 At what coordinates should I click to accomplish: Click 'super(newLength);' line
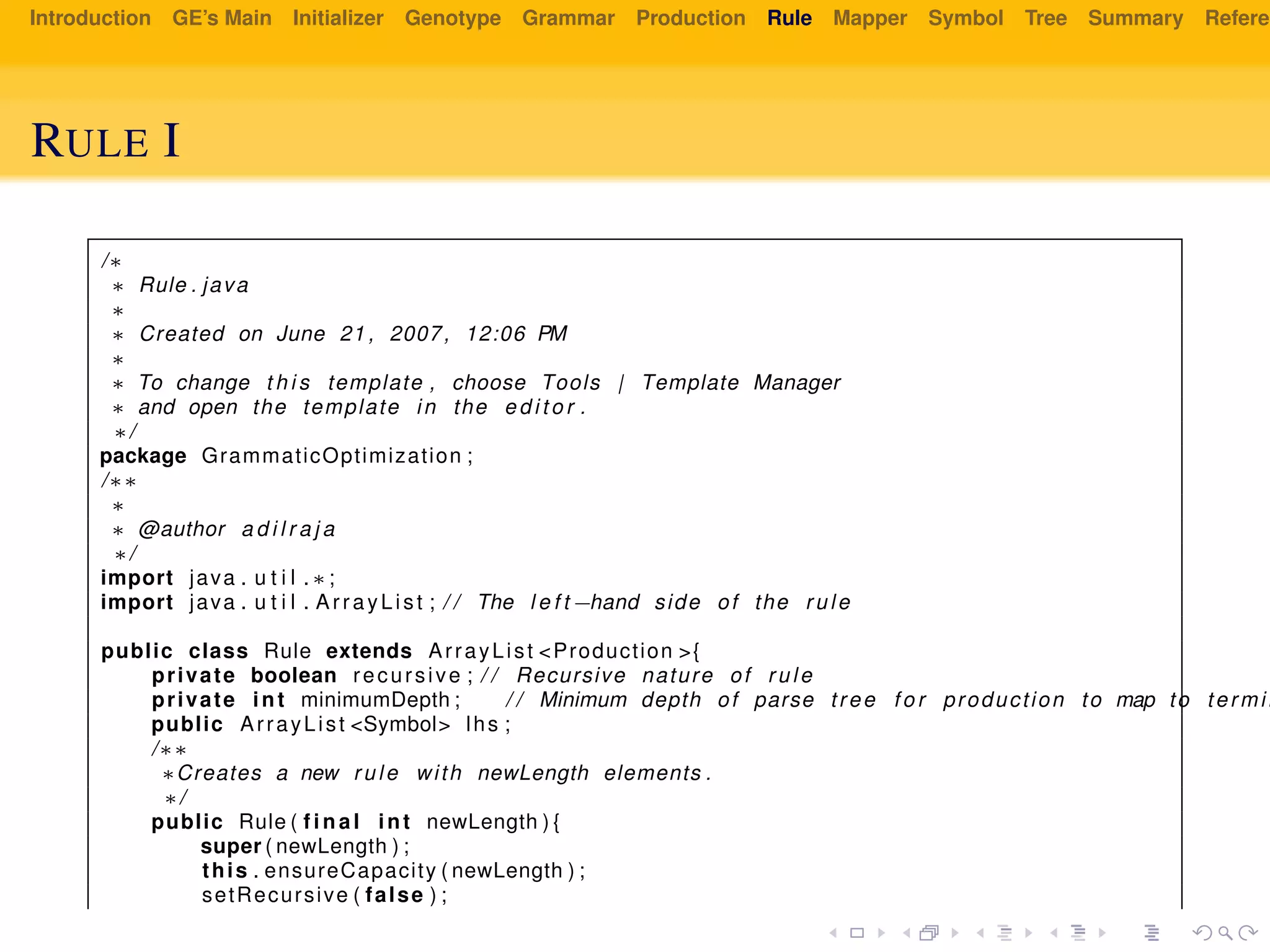(305, 847)
